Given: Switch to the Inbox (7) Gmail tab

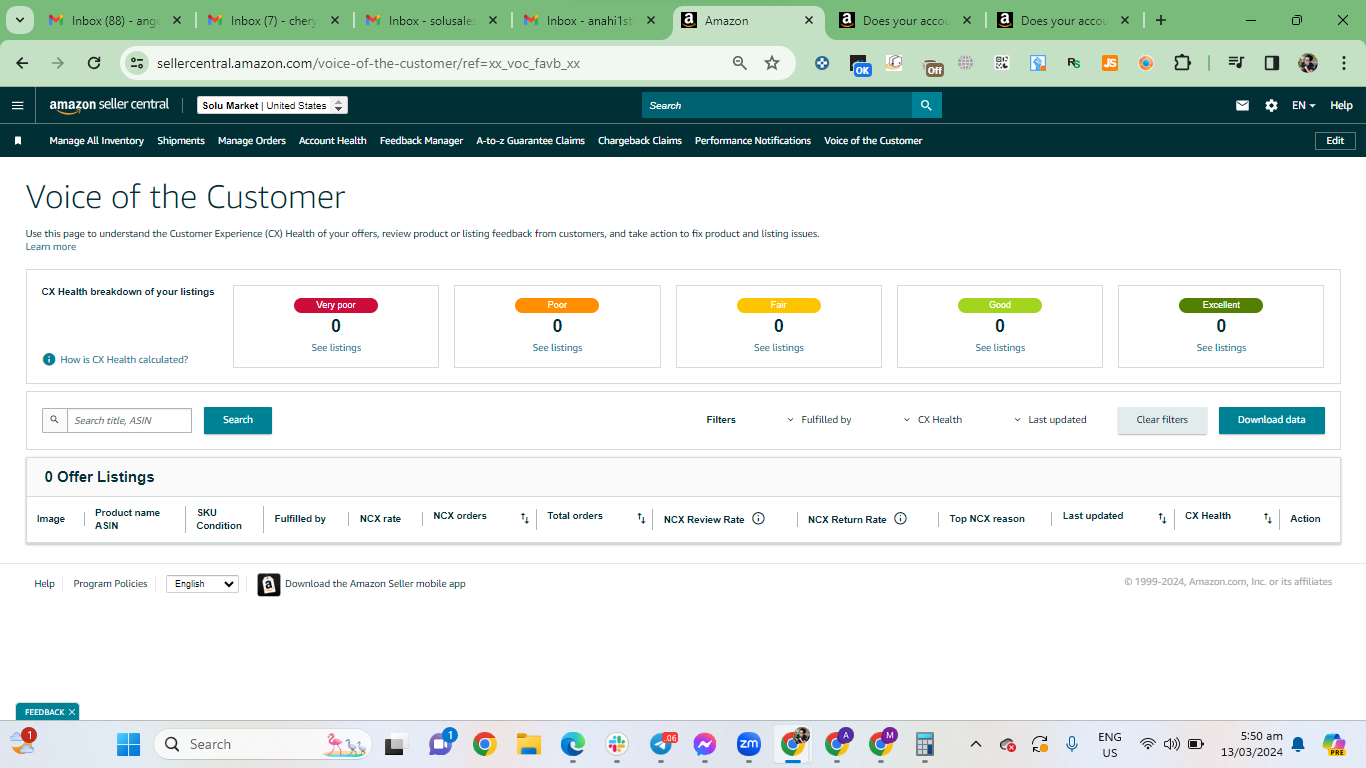Looking at the screenshot, I should (x=273, y=20).
